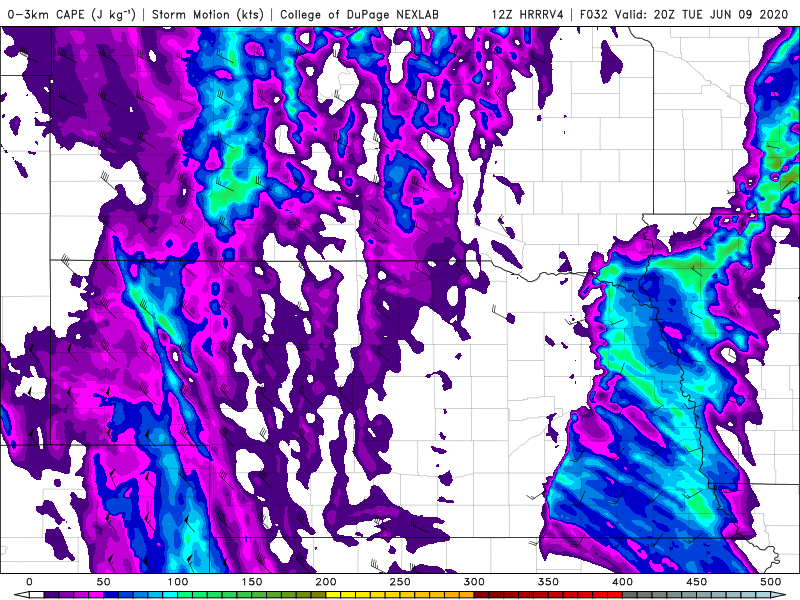
Task: Click the 'College of DuPage NEXLAB' text
Action: click(x=359, y=14)
